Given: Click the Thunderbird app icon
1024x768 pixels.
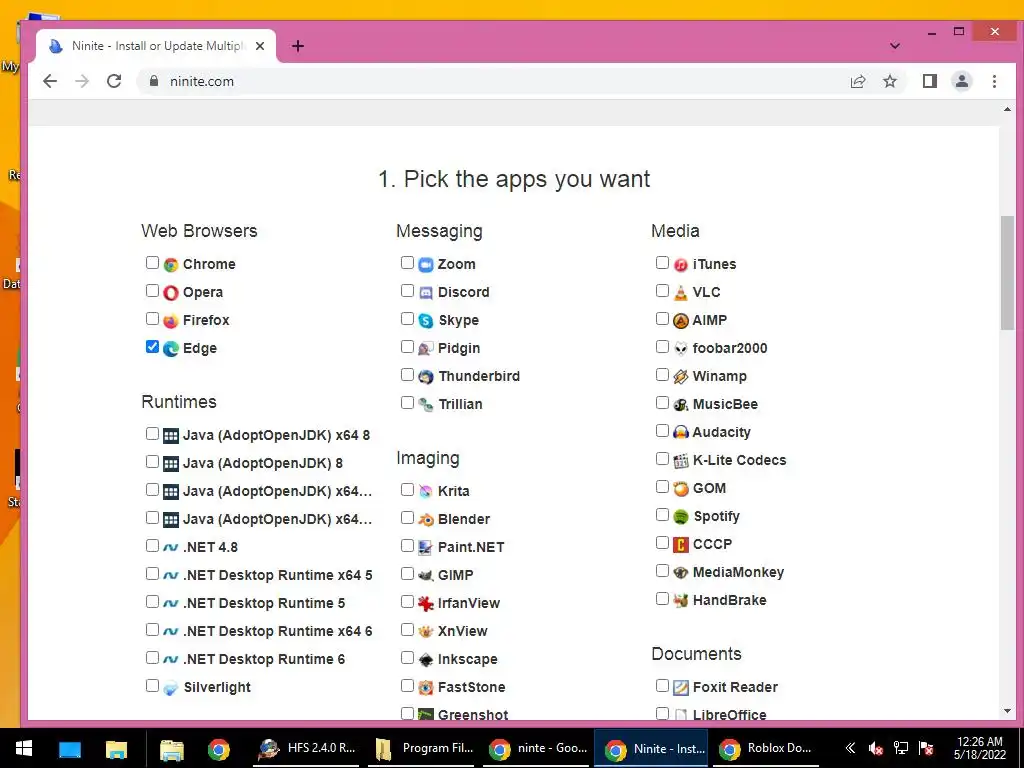Looking at the screenshot, I should tap(426, 377).
